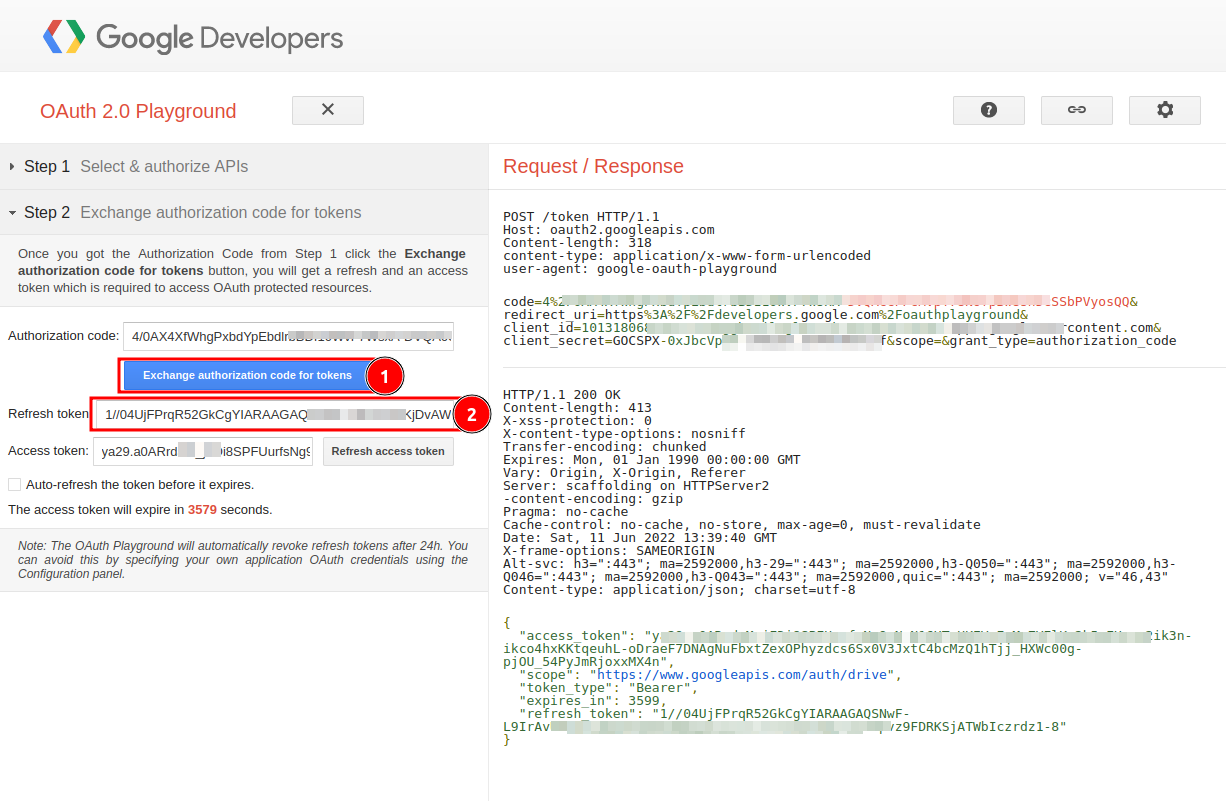1226x801 pixels.
Task: Click red annotation circle number 1
Action: (x=384, y=376)
